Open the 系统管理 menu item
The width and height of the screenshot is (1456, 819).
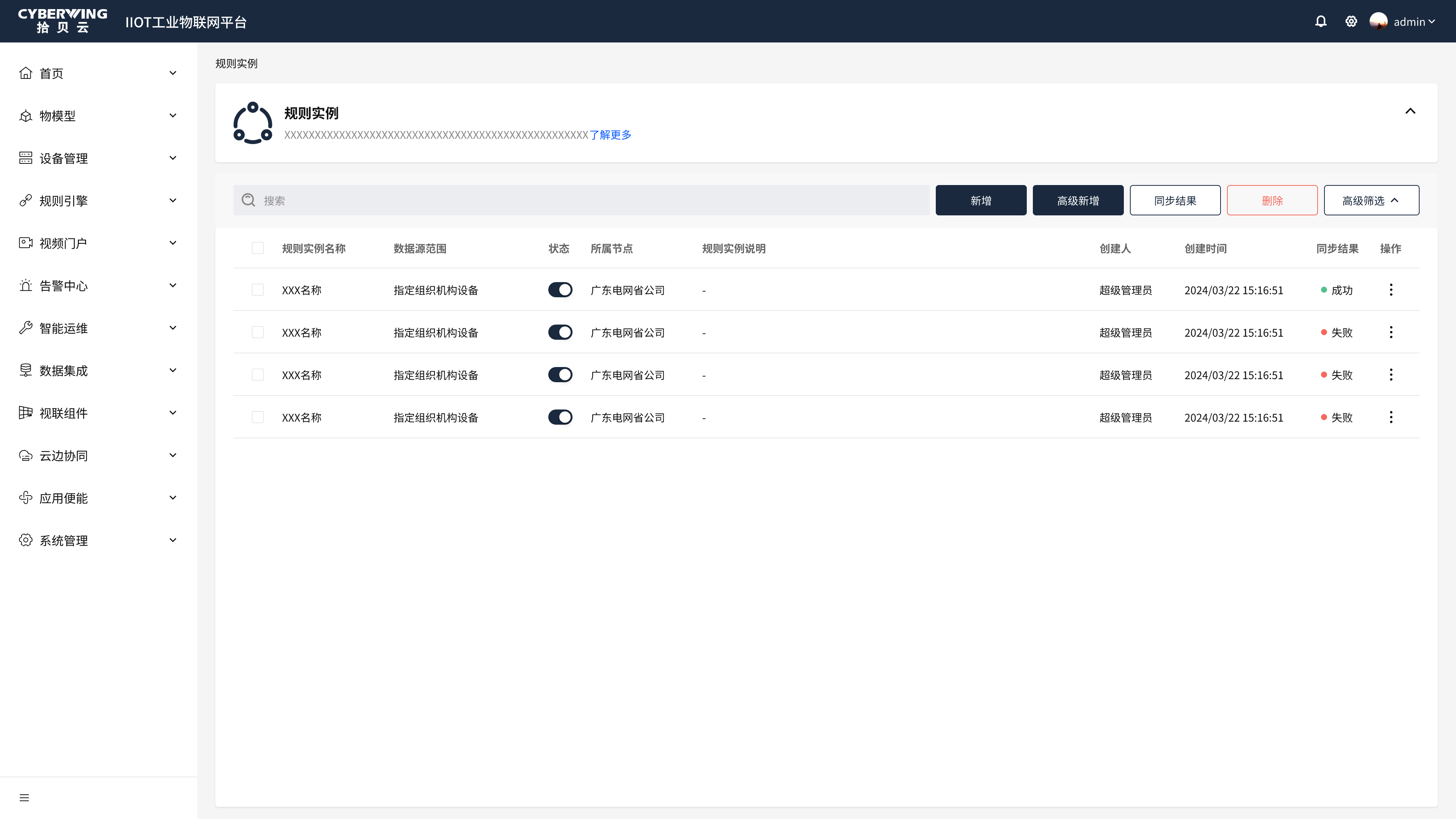tap(98, 540)
